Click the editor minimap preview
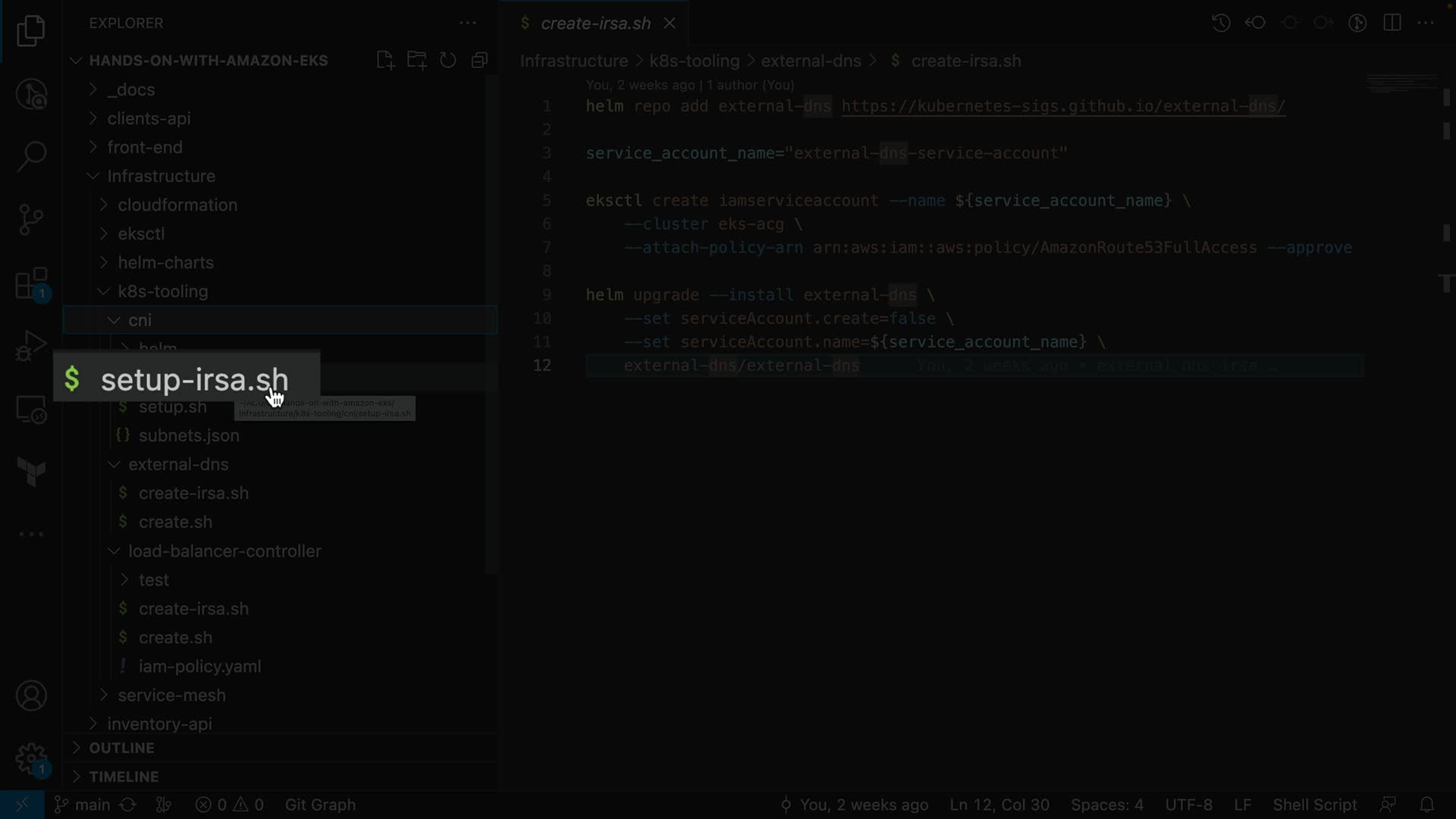 (x=1401, y=83)
